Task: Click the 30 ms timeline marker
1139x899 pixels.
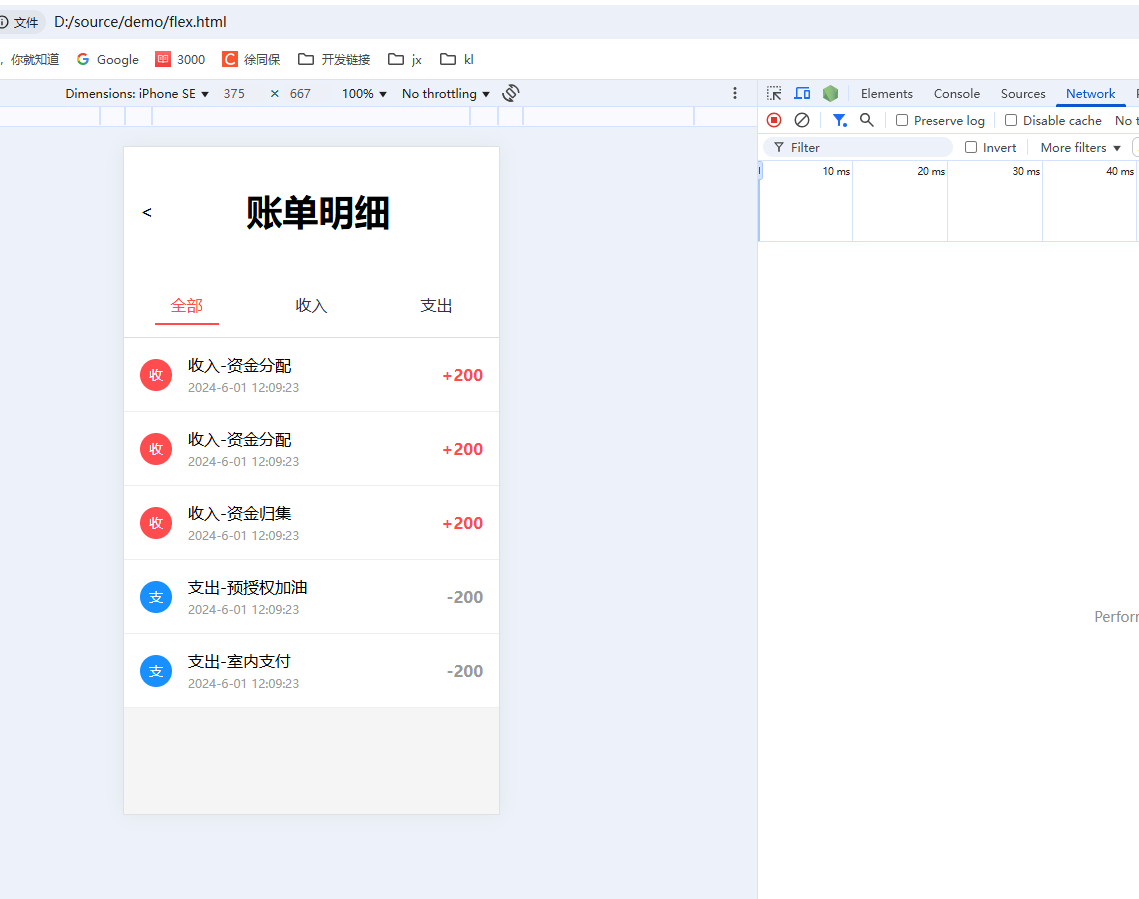Action: tap(1026, 171)
